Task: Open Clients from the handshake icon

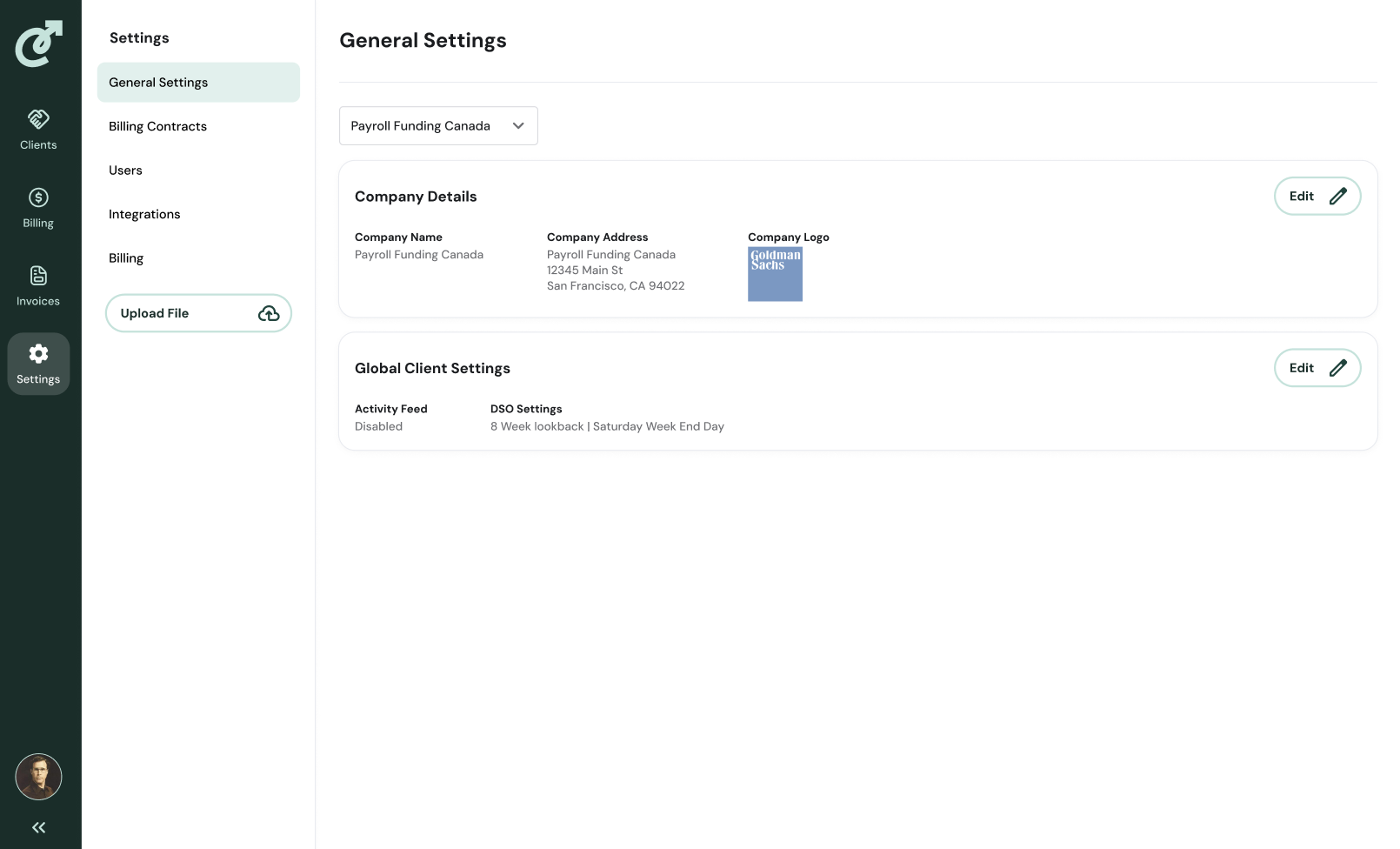Action: pyautogui.click(x=38, y=118)
